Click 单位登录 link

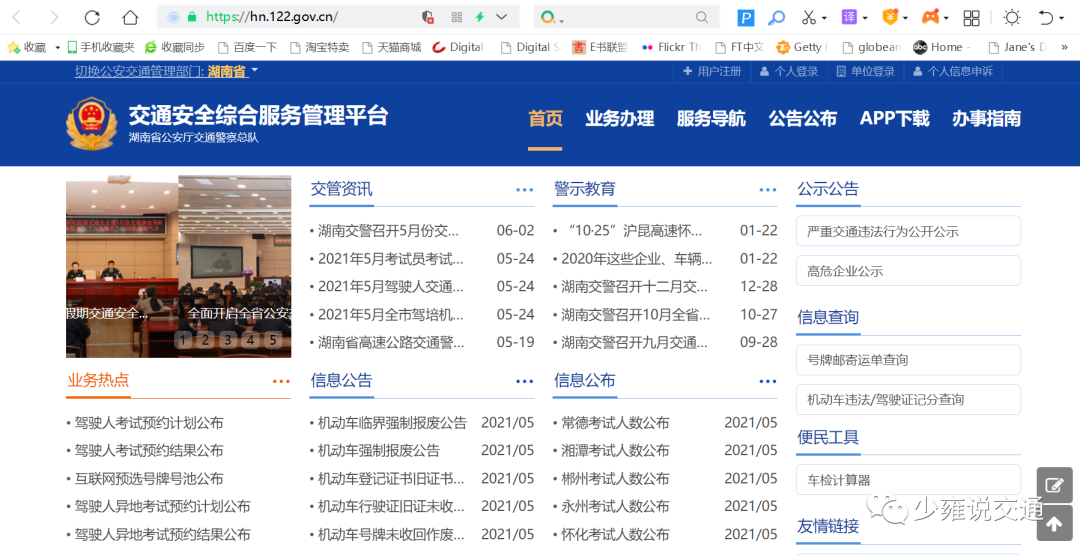click(865, 71)
